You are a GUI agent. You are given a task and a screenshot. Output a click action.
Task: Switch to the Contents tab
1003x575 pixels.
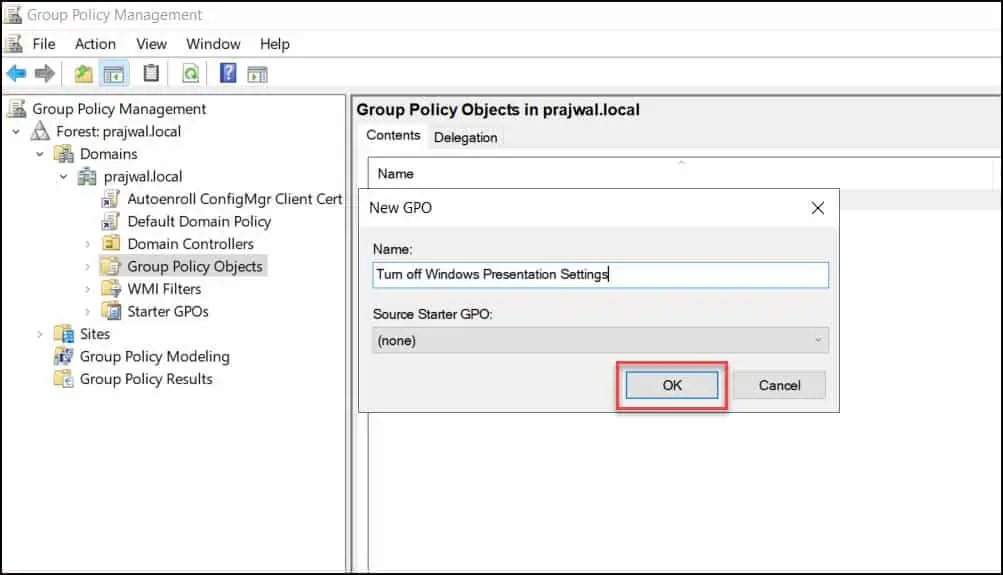(393, 136)
